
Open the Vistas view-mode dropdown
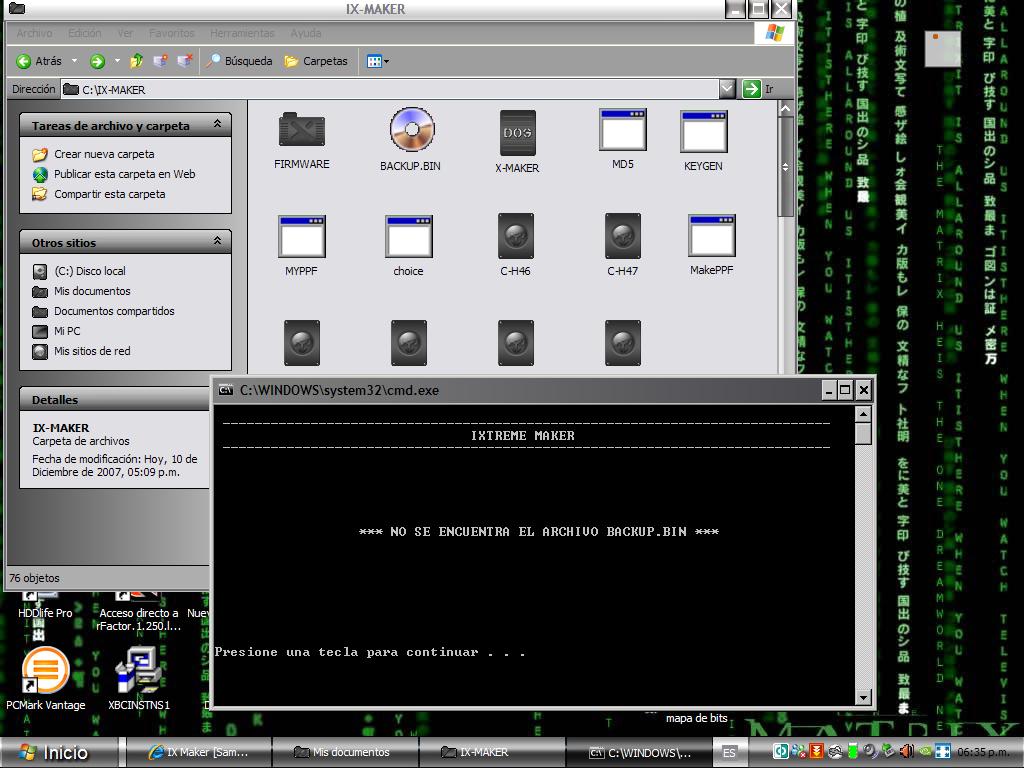click(377, 61)
